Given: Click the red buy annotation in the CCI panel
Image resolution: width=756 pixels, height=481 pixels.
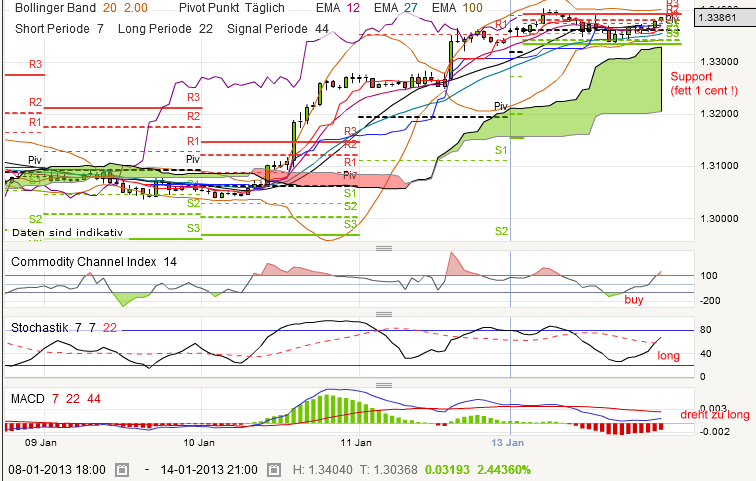Looking at the screenshot, I should (634, 300).
